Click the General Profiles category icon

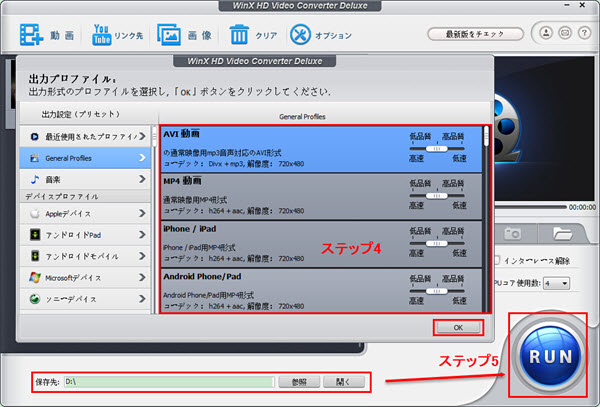click(34, 158)
